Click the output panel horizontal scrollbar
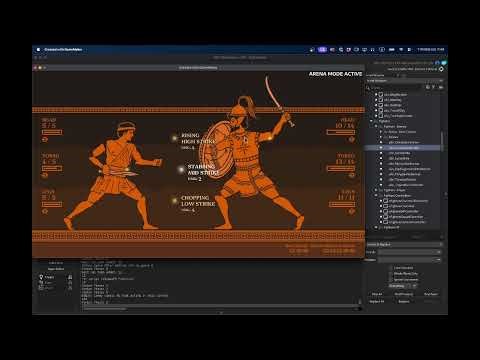This screenshot has width=480, height=360. (105, 309)
